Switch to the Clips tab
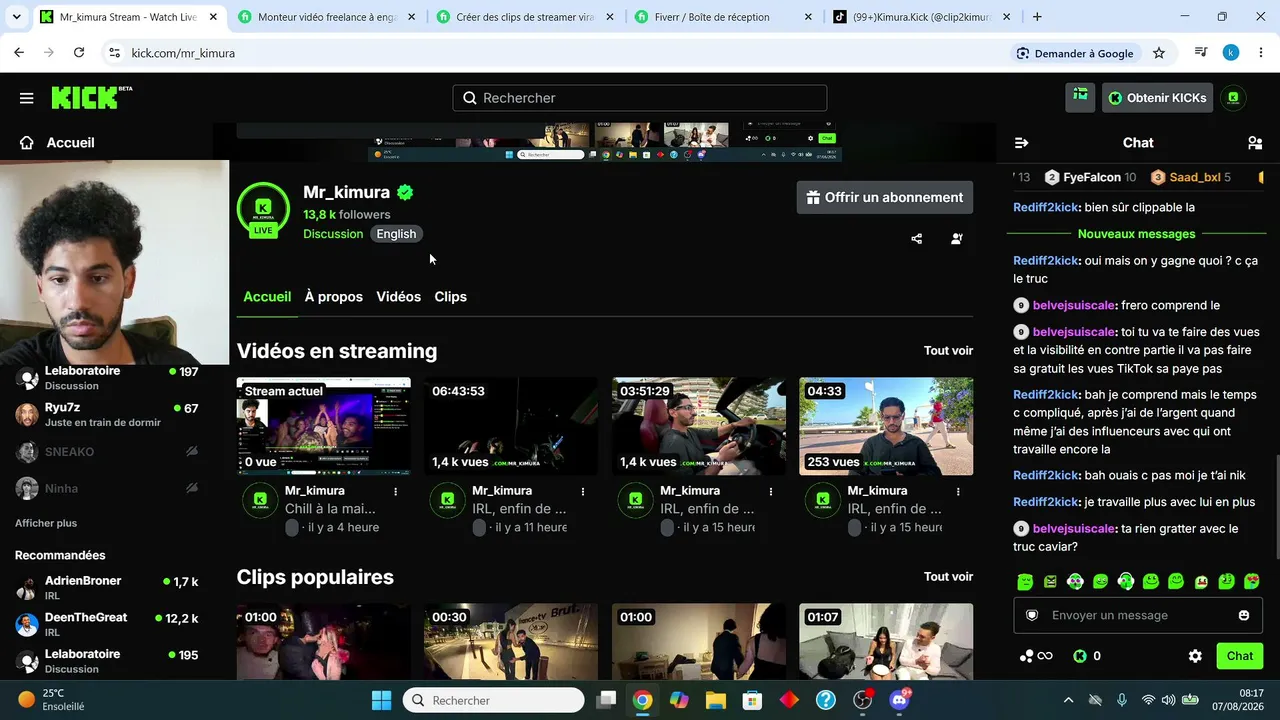 tap(450, 297)
